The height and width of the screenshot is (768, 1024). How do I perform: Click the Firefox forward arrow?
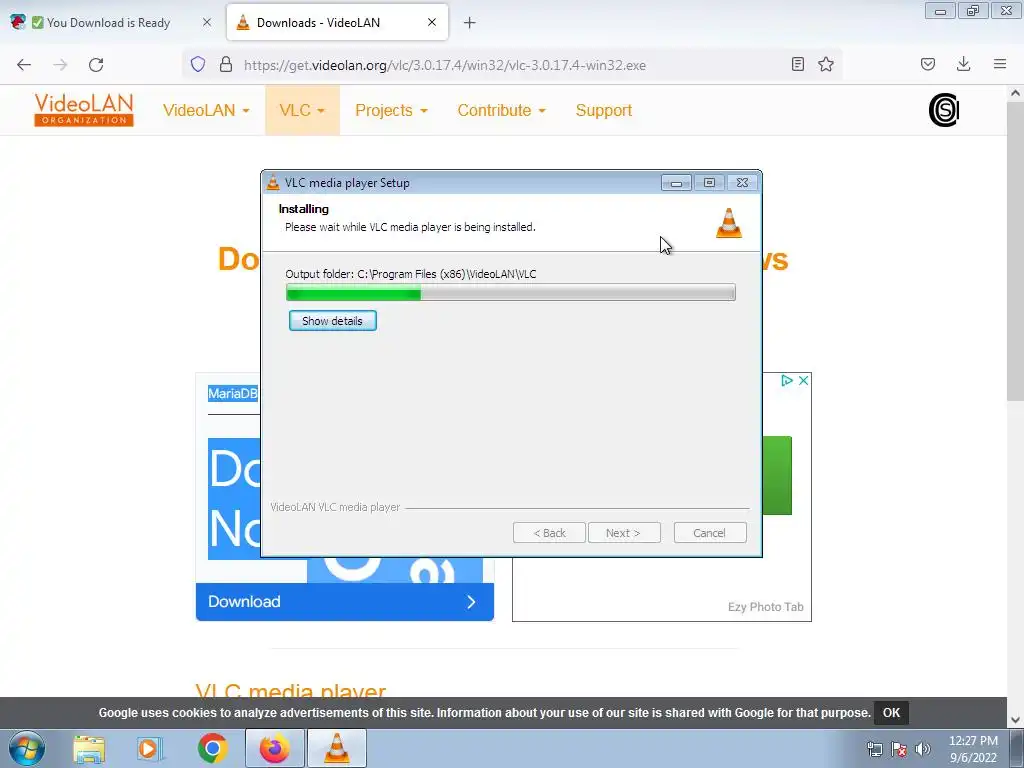click(60, 65)
